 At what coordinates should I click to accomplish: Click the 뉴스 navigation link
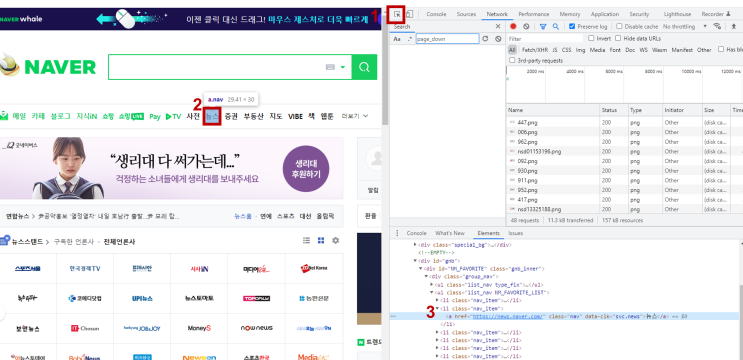(x=212, y=116)
